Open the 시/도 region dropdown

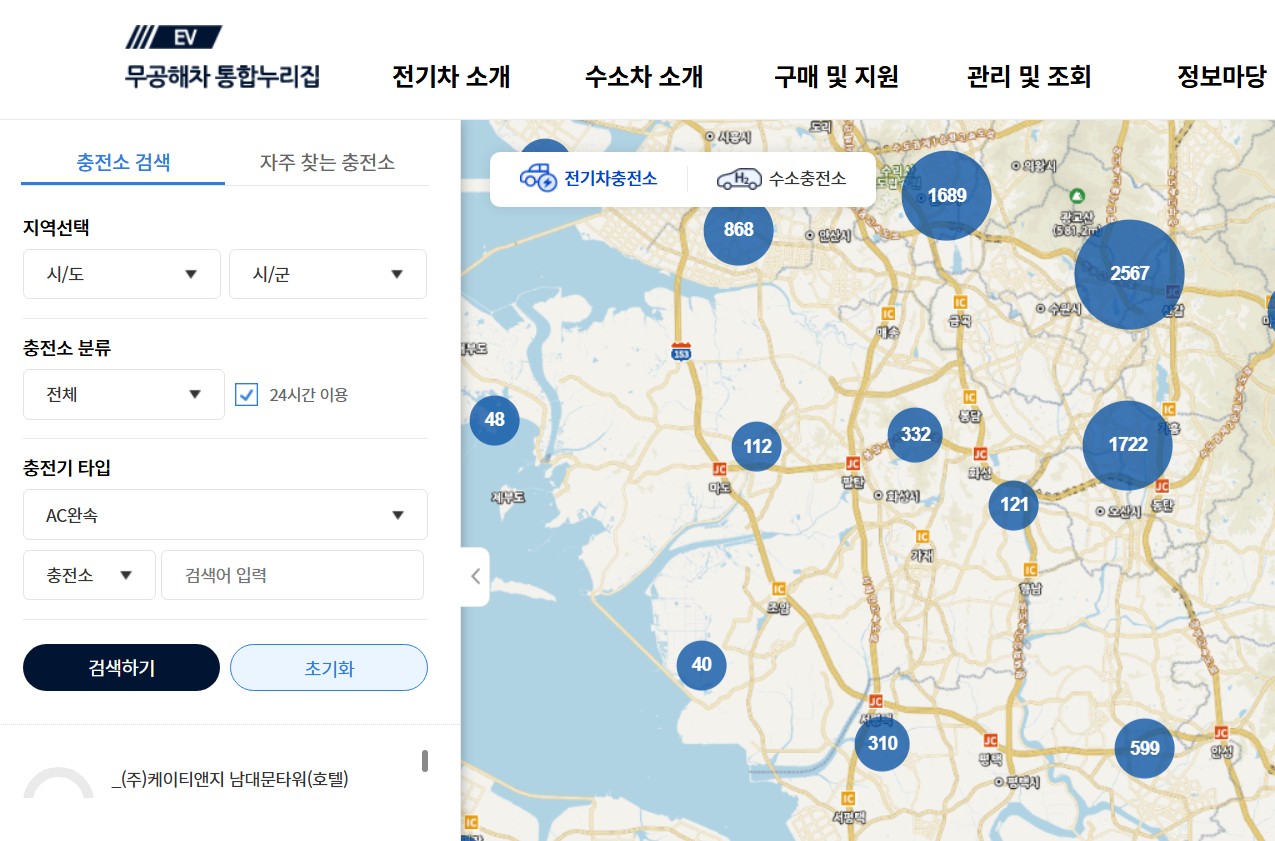(121, 274)
